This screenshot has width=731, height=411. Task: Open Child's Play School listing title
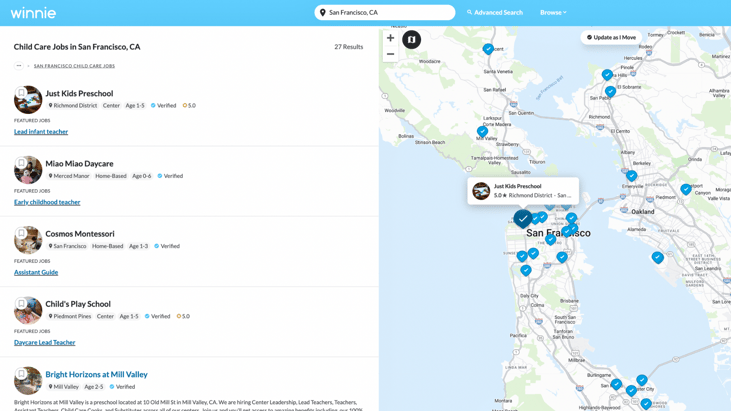78,304
